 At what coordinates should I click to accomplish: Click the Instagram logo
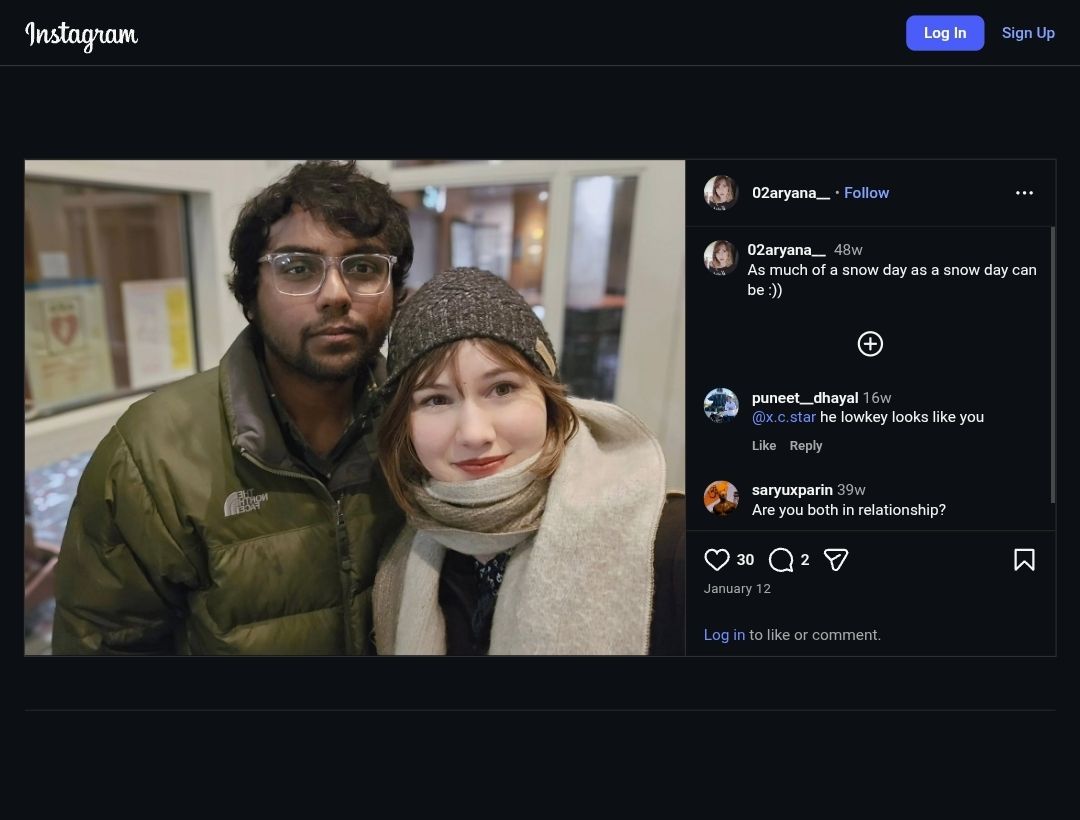[81, 34]
